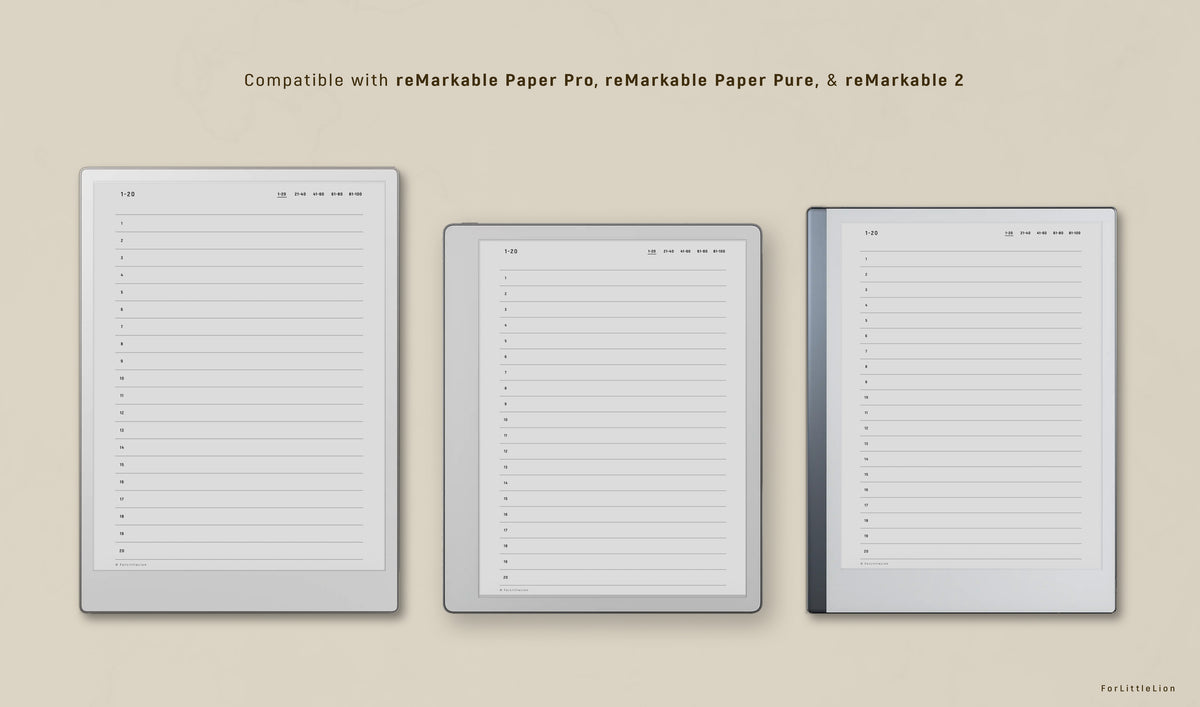Click row number 16 on right tablet
The image size is (1200, 707).
[x=866, y=489]
